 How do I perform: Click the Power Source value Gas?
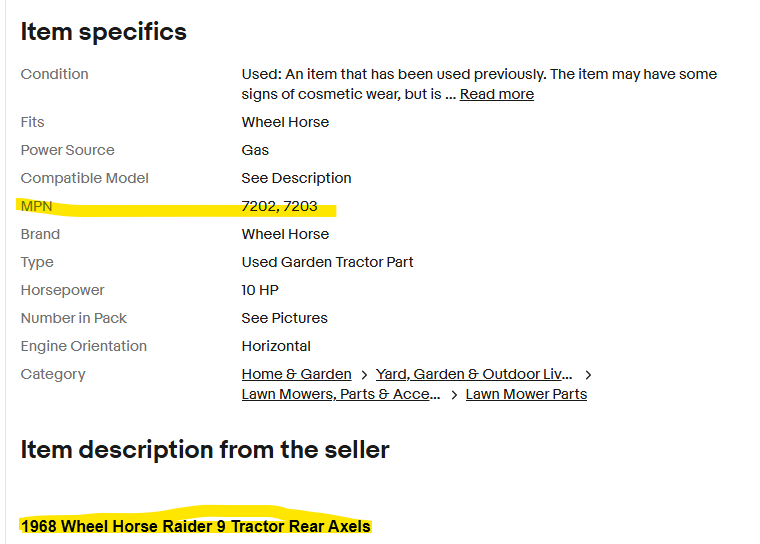(255, 150)
